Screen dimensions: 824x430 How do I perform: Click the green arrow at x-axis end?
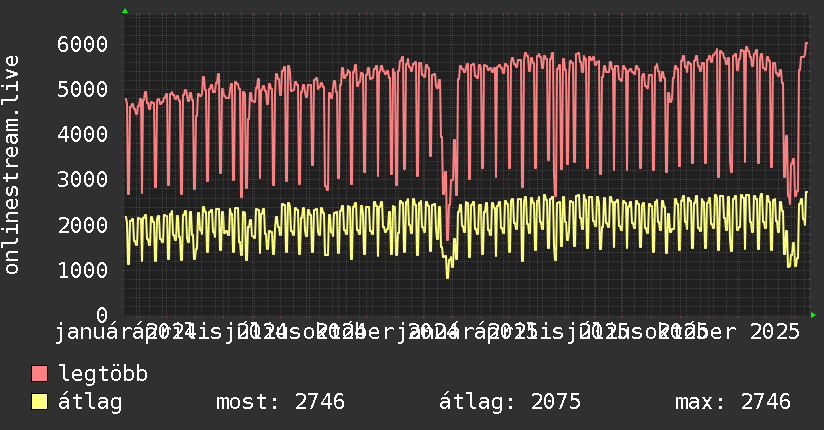click(x=813, y=315)
